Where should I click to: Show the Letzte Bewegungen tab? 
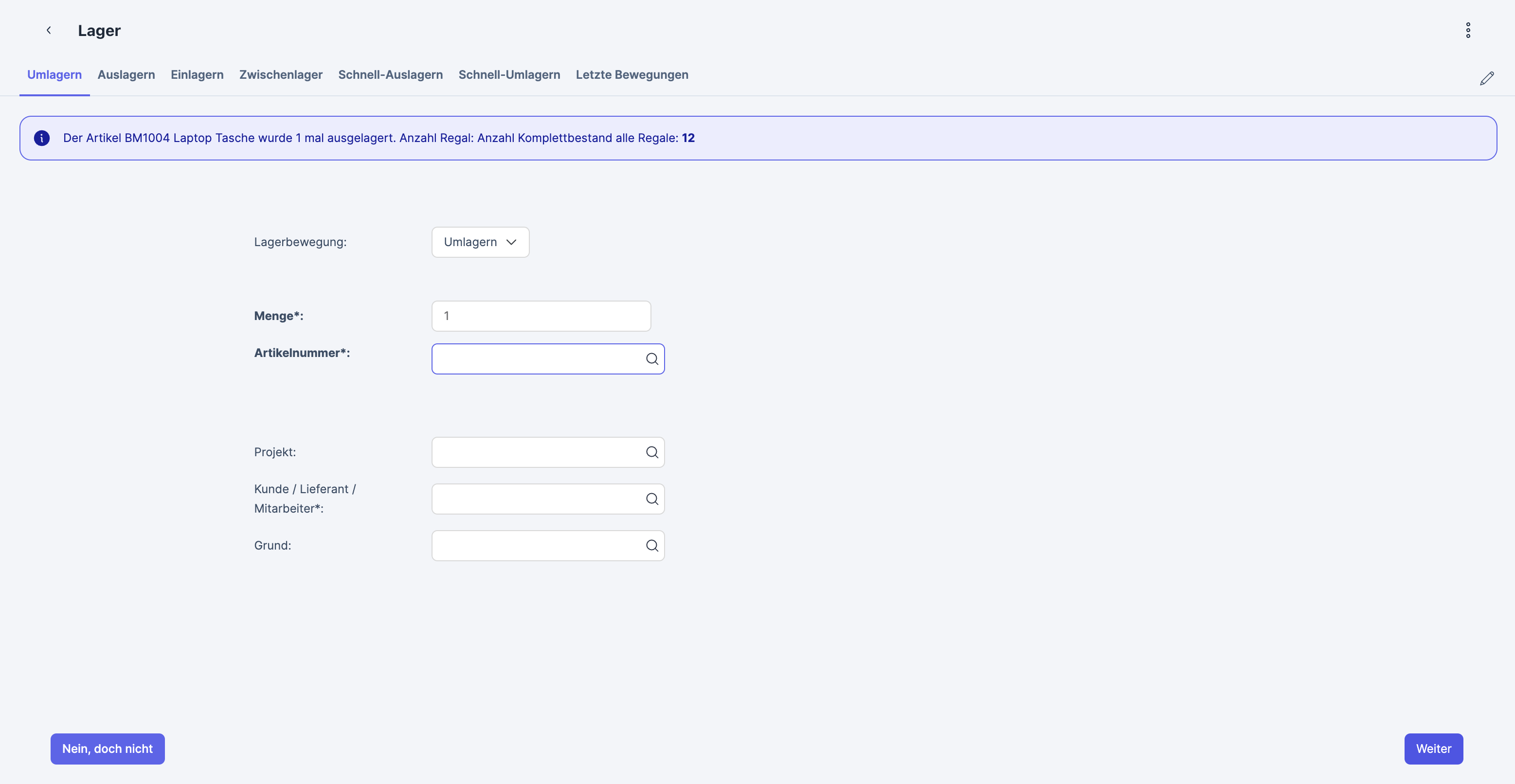[x=631, y=75]
